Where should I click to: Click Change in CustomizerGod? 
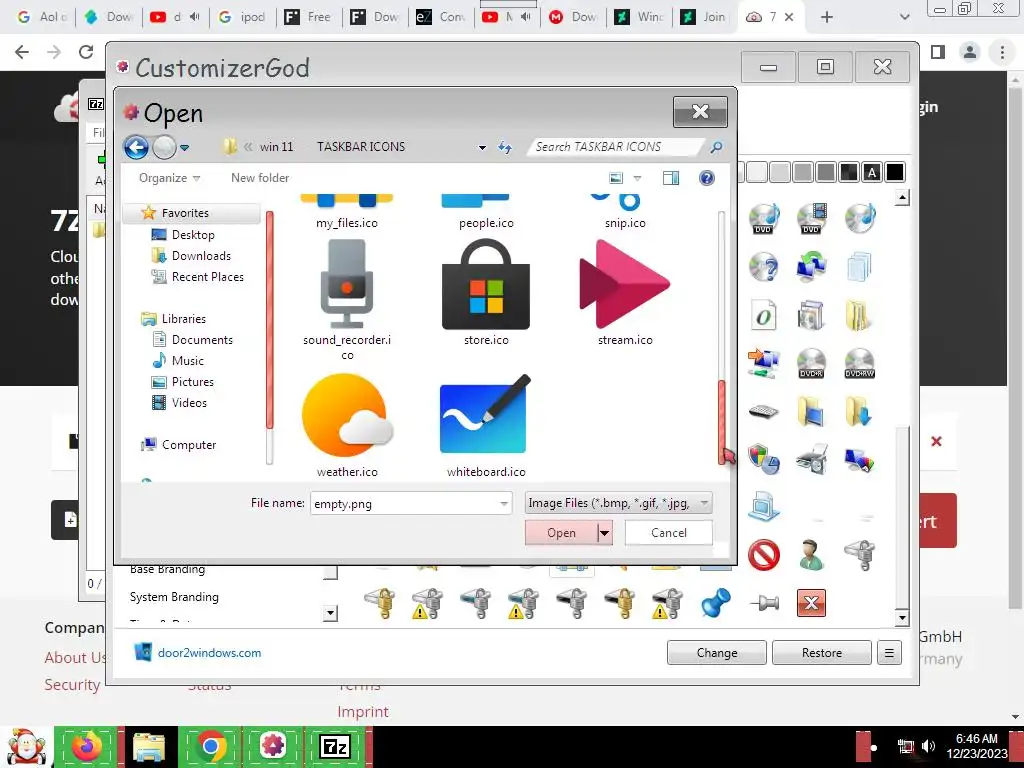(716, 652)
